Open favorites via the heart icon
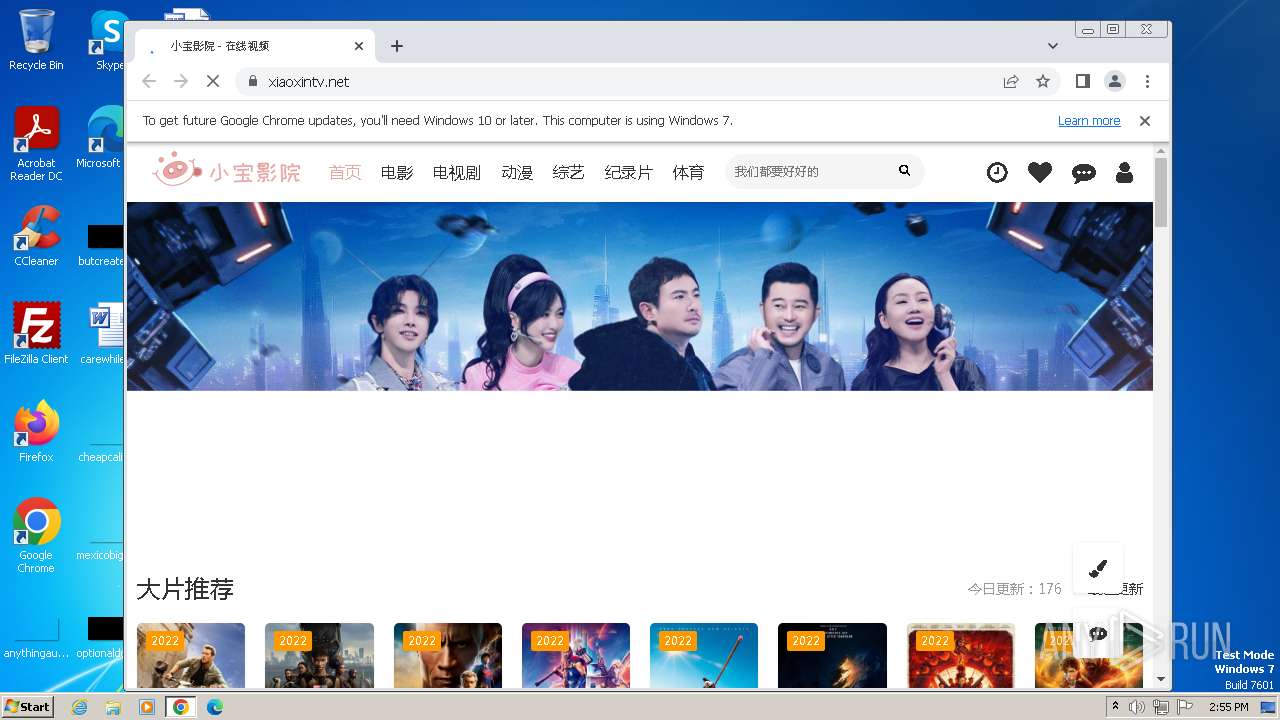Image resolution: width=1280 pixels, height=720 pixels. 1040,172
